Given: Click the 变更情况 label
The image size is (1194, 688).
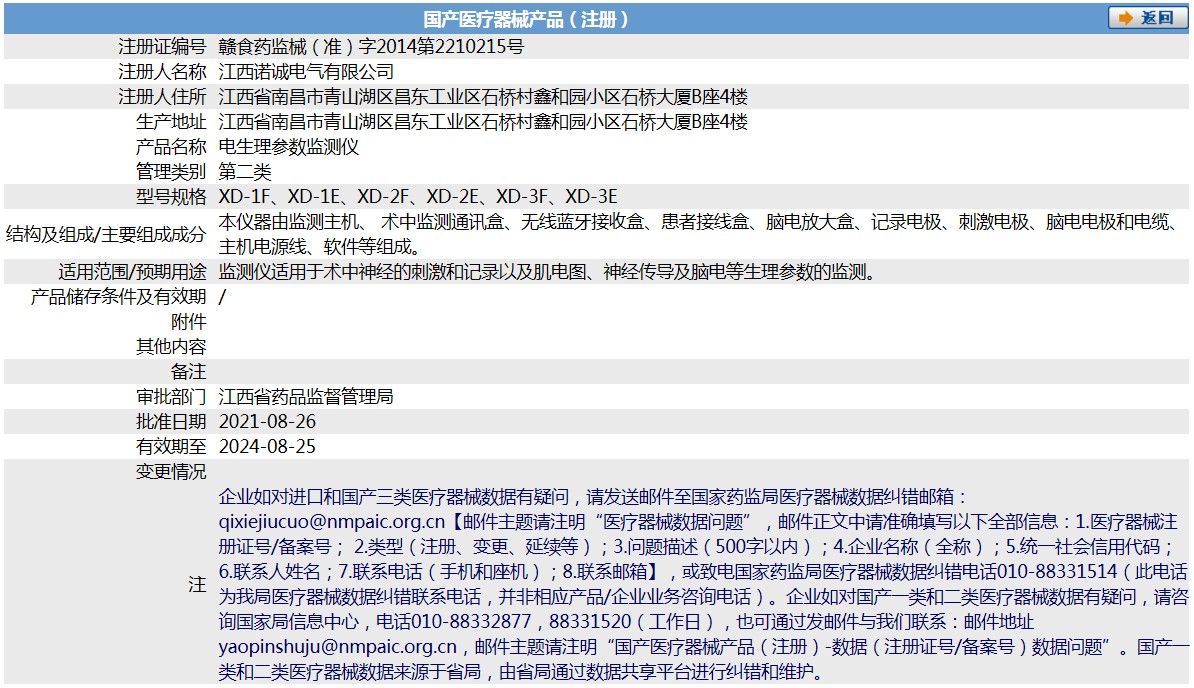Looking at the screenshot, I should tap(171, 471).
